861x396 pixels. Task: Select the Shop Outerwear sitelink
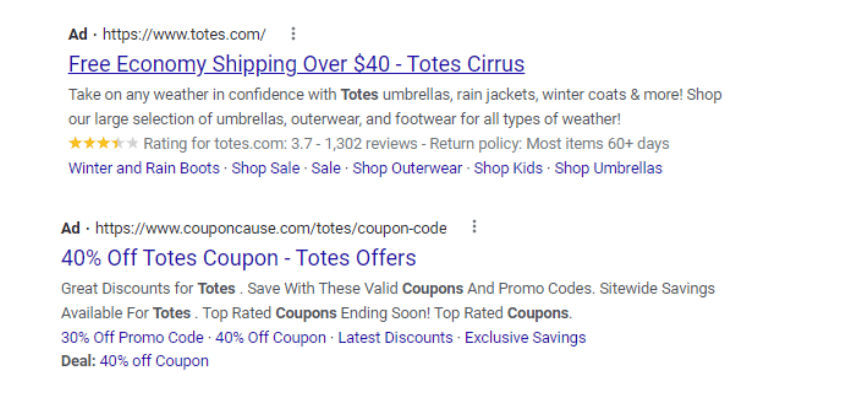[407, 168]
